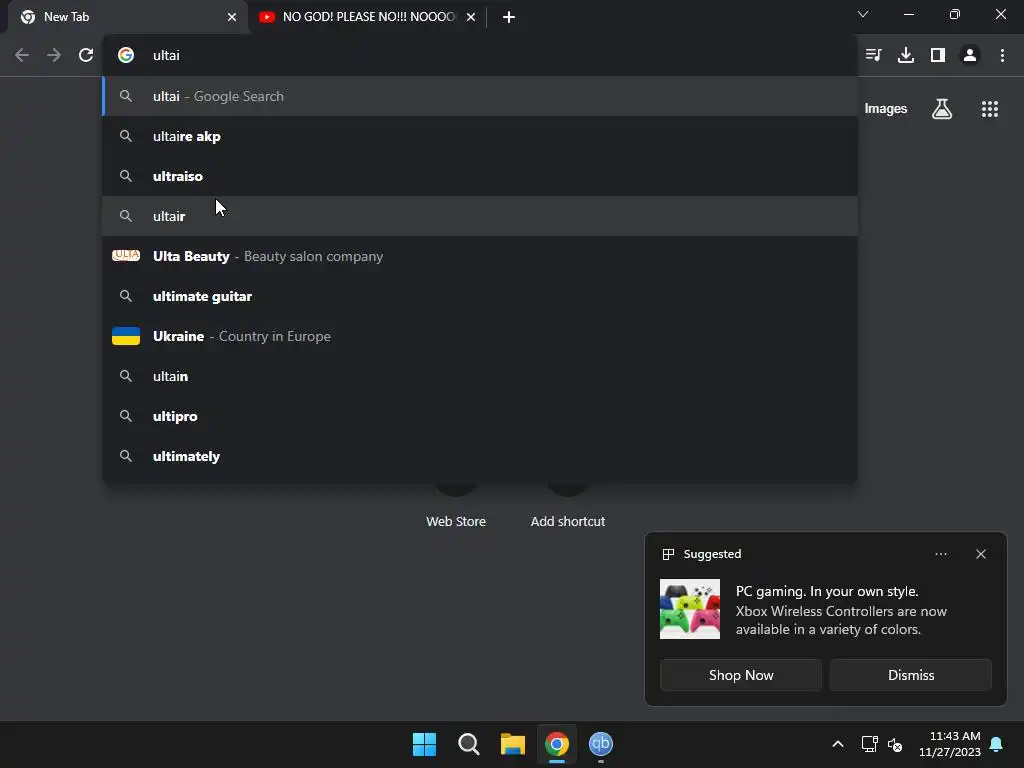Open the notification bell in the taskbar

[x=996, y=744]
